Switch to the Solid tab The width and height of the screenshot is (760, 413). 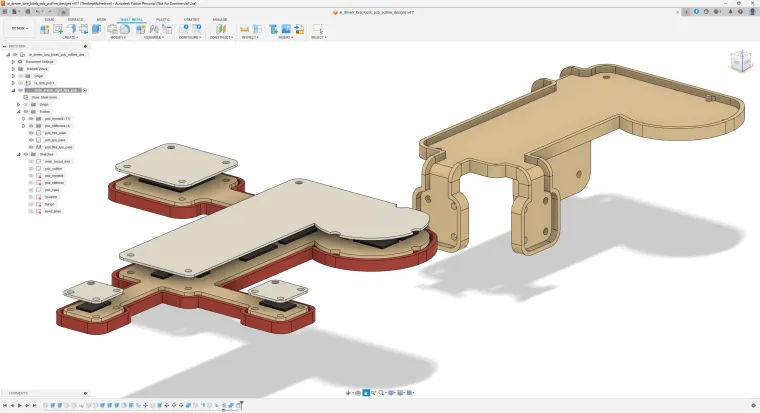click(49, 19)
